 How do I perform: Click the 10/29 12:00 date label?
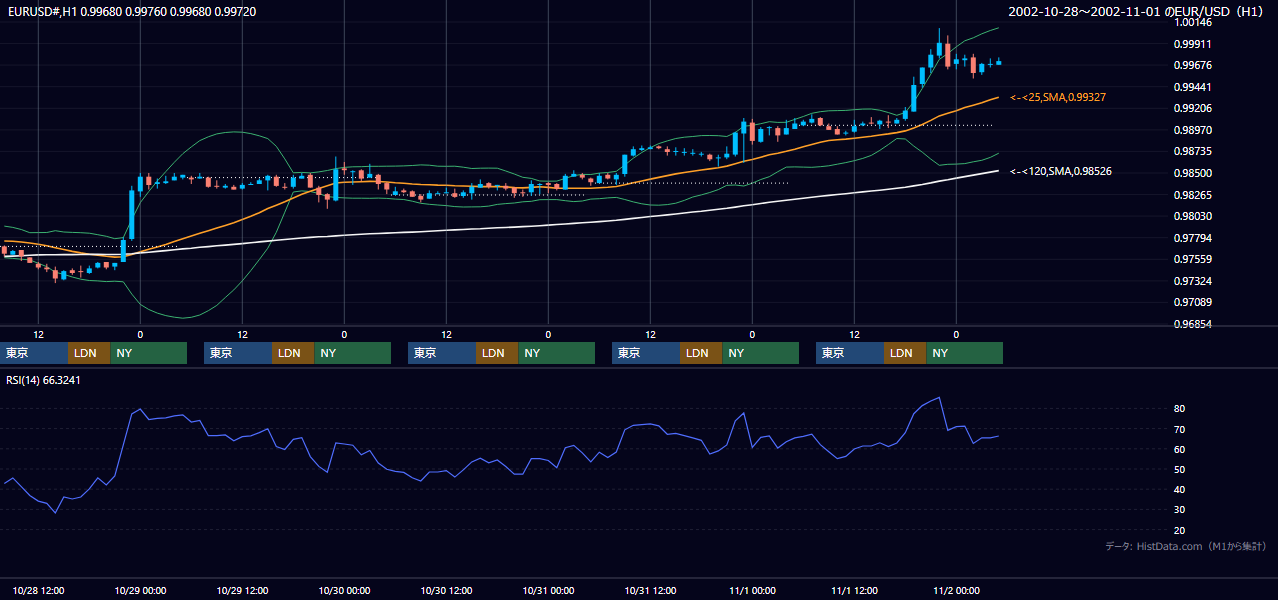[243, 590]
